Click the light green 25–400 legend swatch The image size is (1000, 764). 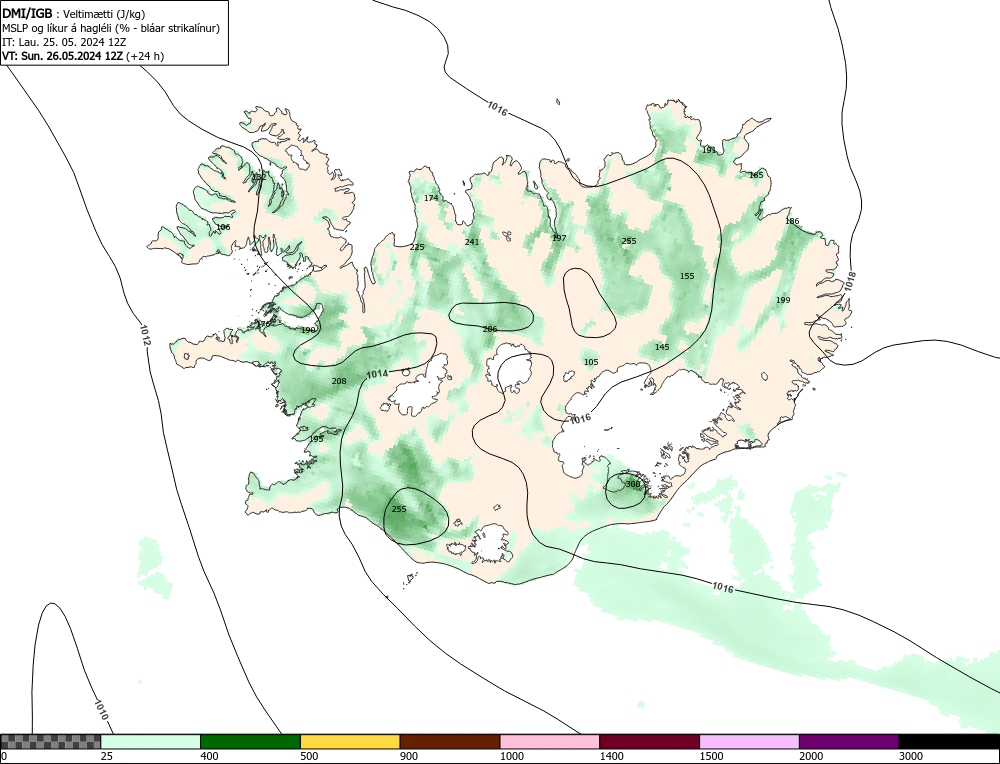tap(151, 742)
